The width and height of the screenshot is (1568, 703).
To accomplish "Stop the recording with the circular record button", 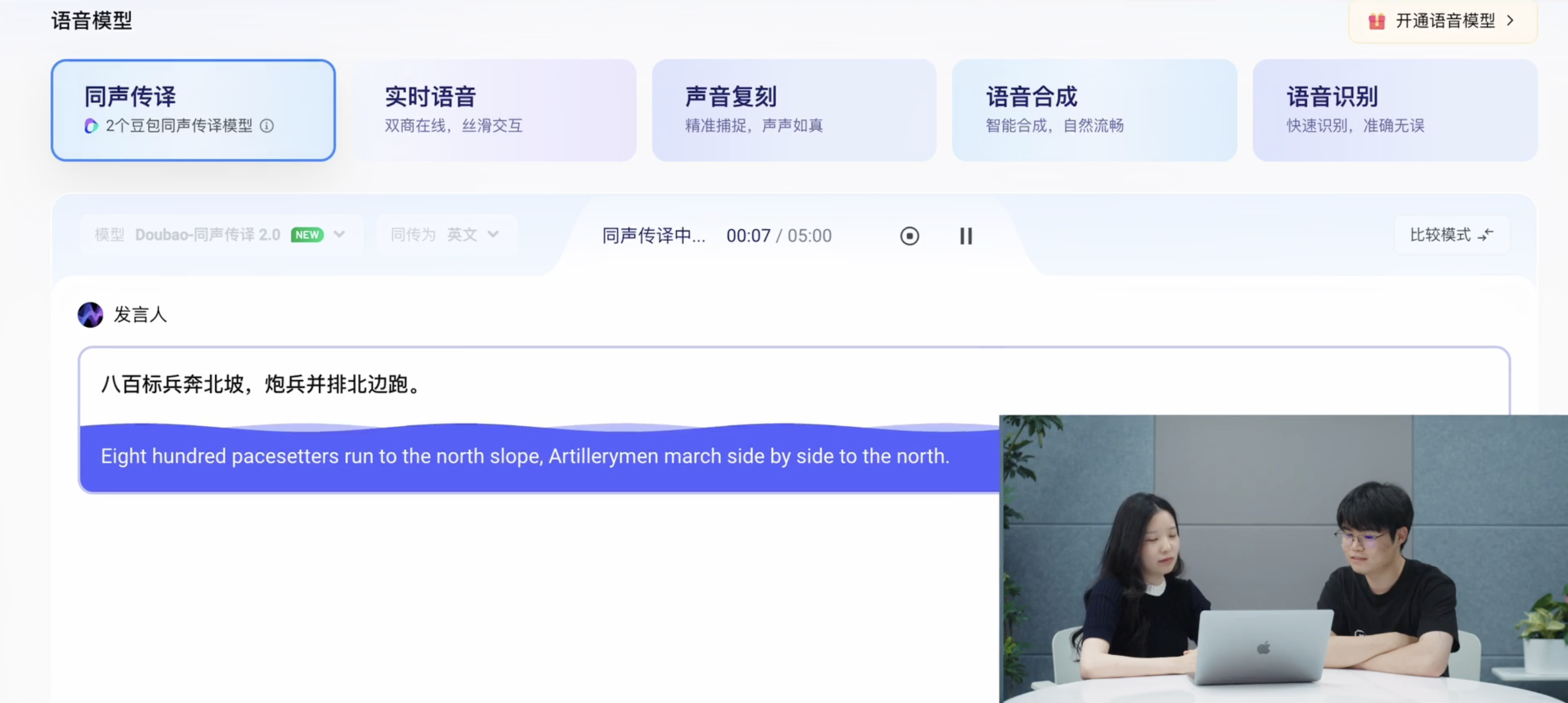I will [909, 236].
